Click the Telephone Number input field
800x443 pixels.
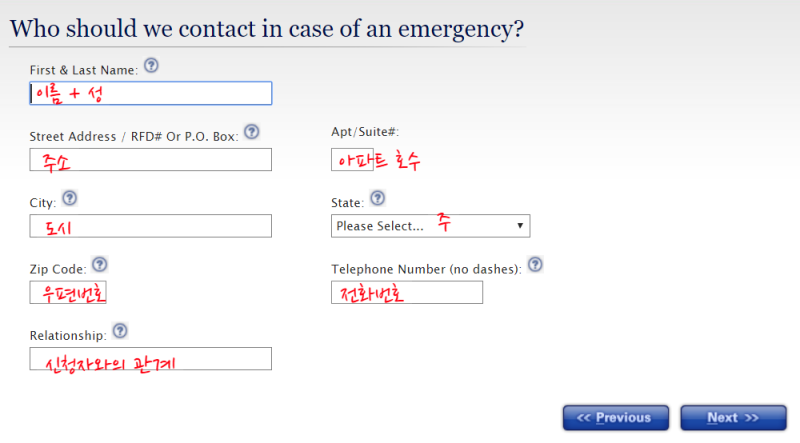coord(407,292)
